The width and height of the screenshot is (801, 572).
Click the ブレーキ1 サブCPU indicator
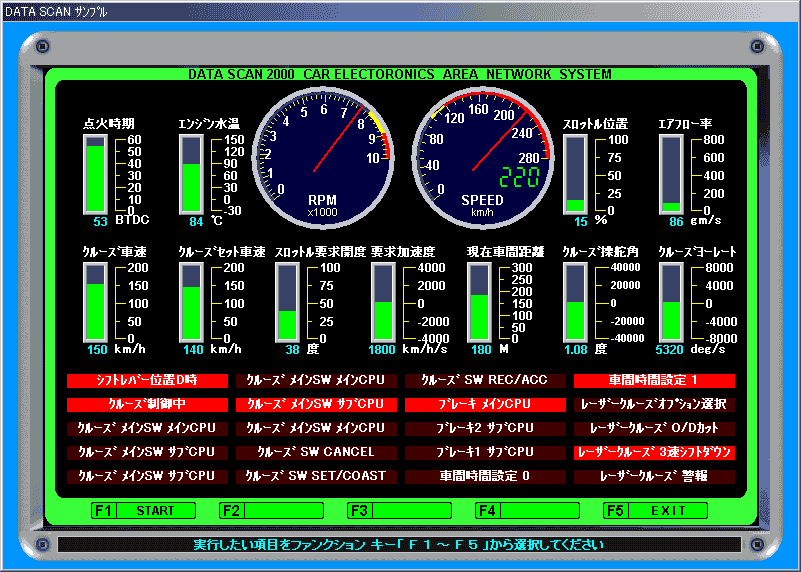tap(485, 452)
